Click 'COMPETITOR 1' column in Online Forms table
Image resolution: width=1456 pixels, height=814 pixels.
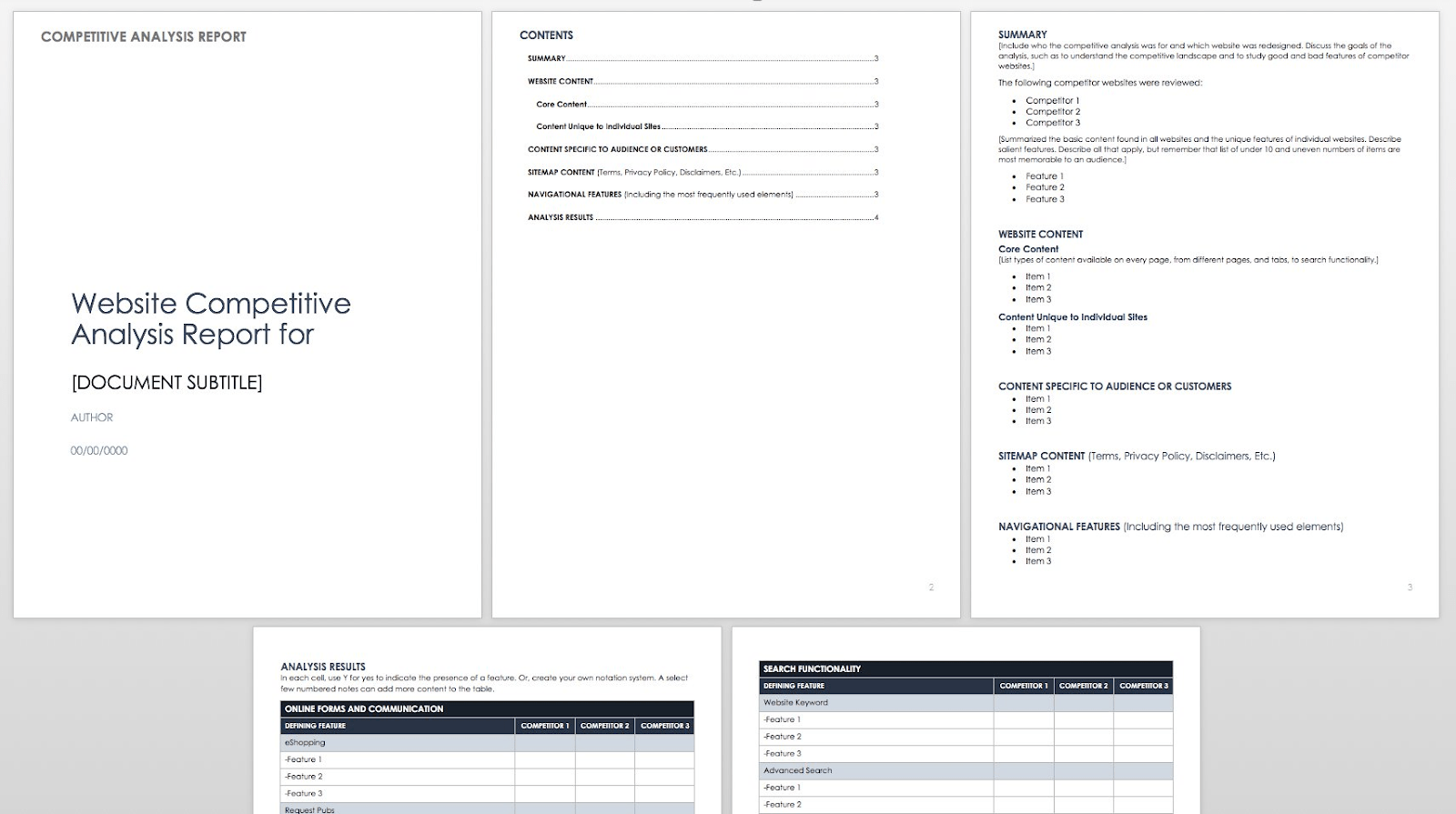coord(545,726)
